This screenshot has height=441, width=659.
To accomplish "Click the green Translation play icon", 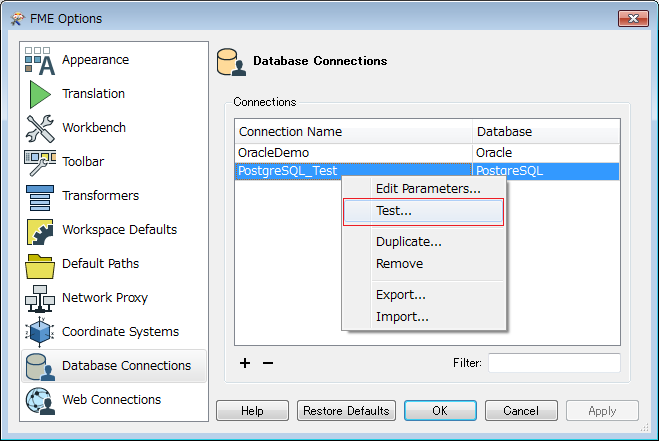I will tap(40, 95).
